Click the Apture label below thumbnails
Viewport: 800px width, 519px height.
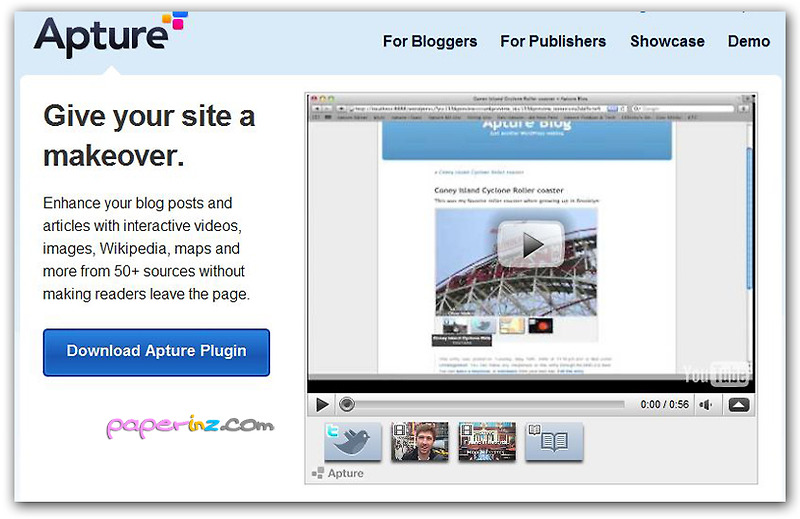(x=338, y=473)
